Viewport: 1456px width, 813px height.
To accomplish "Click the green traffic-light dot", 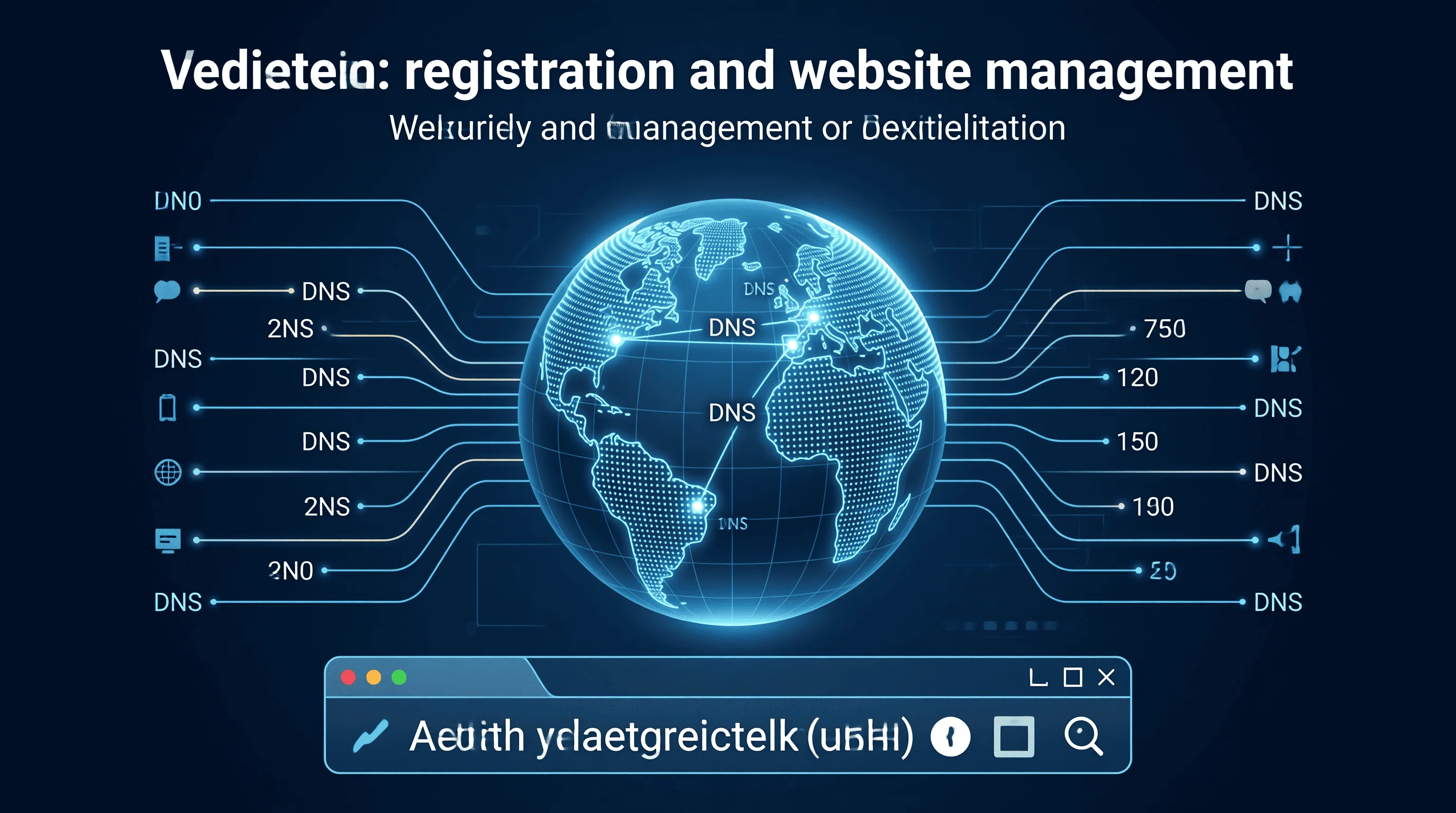I will (x=399, y=677).
